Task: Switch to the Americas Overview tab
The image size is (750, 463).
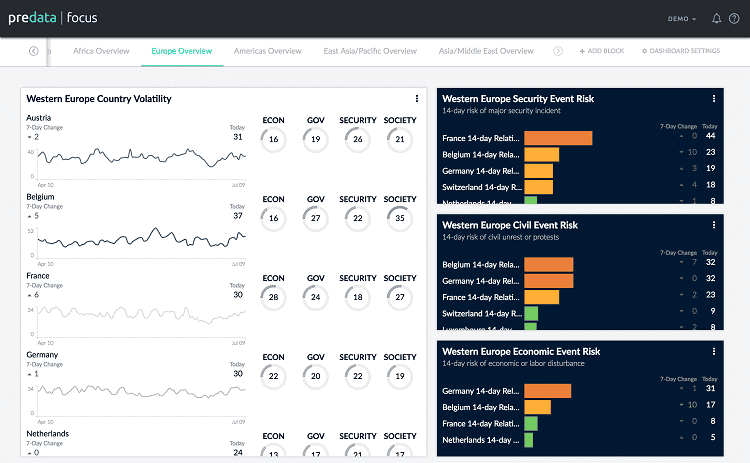Action: pos(267,51)
